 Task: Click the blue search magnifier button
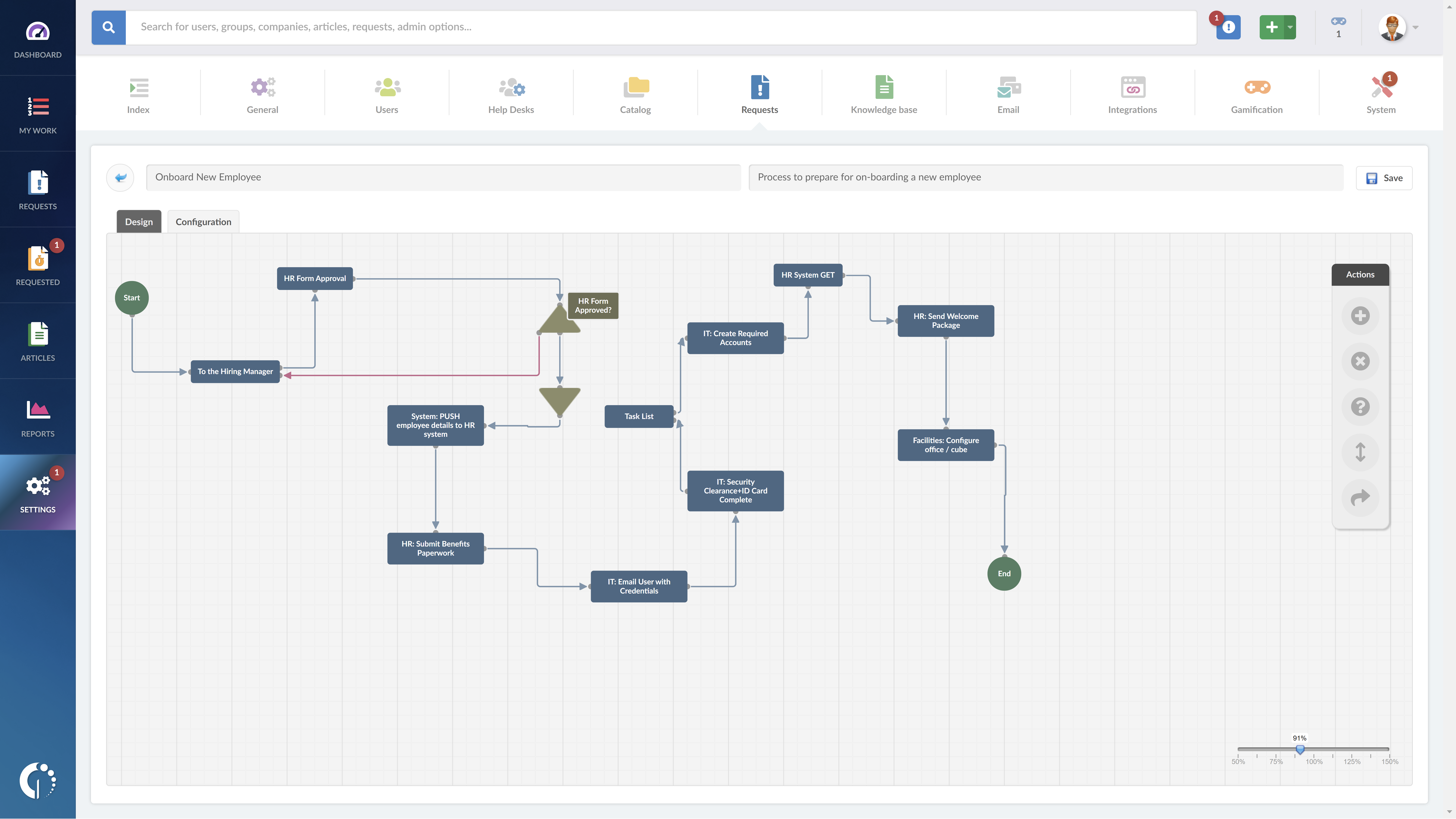tap(109, 27)
